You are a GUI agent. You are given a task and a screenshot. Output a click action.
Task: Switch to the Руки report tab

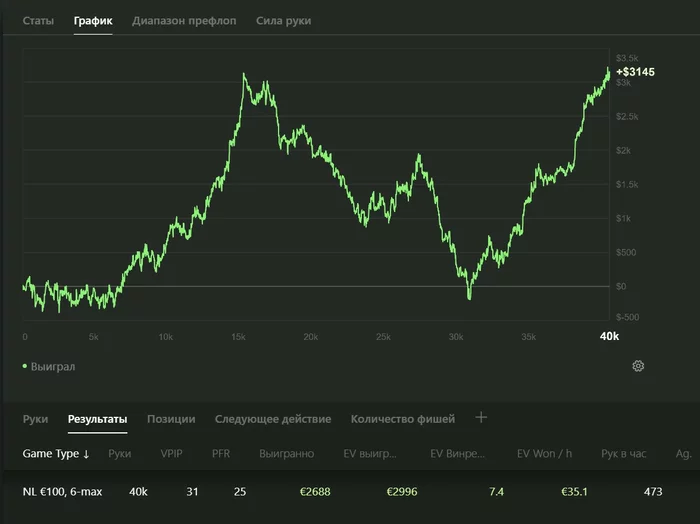[x=35, y=419]
